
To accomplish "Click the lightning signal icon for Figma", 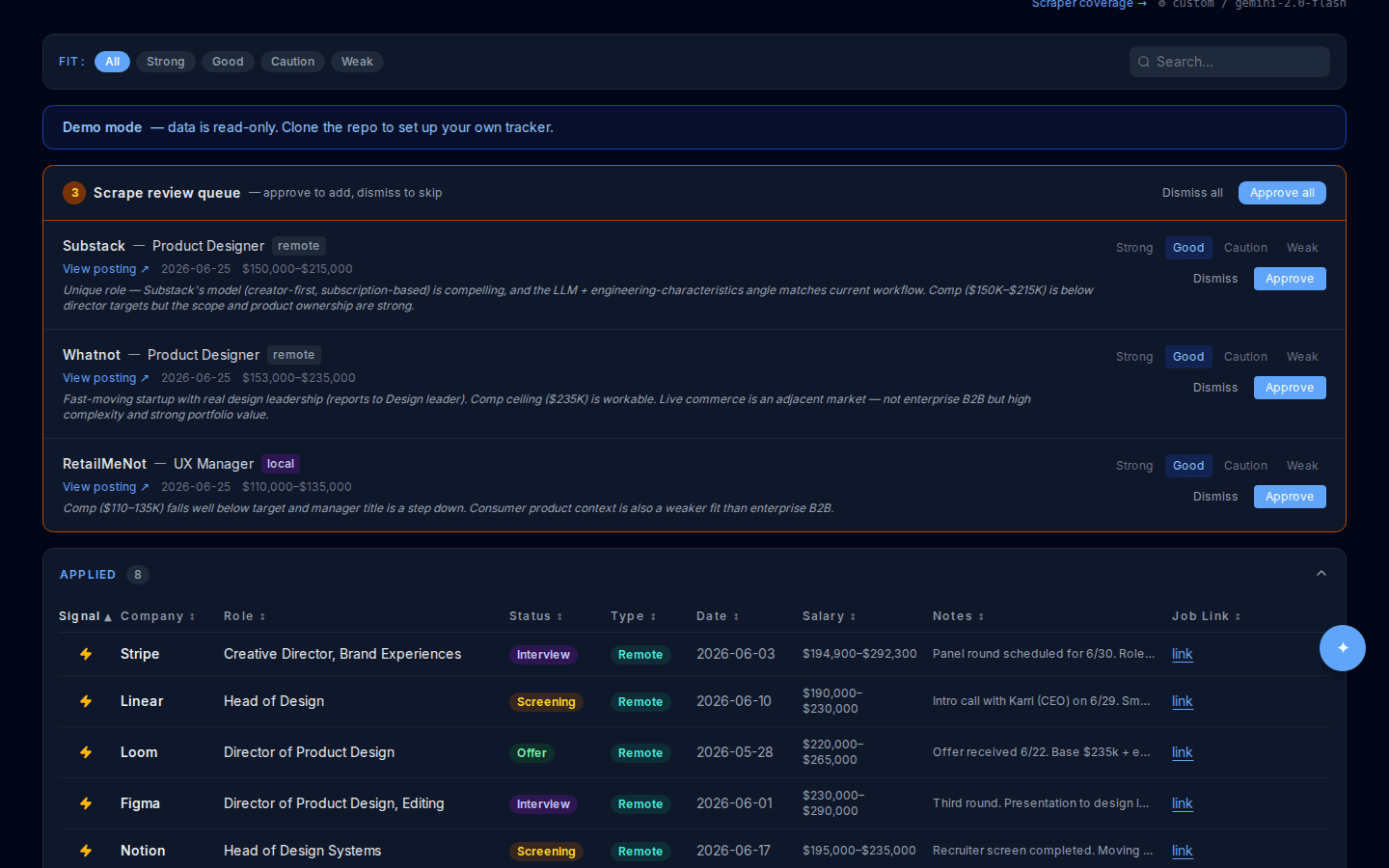I will pyautogui.click(x=86, y=803).
